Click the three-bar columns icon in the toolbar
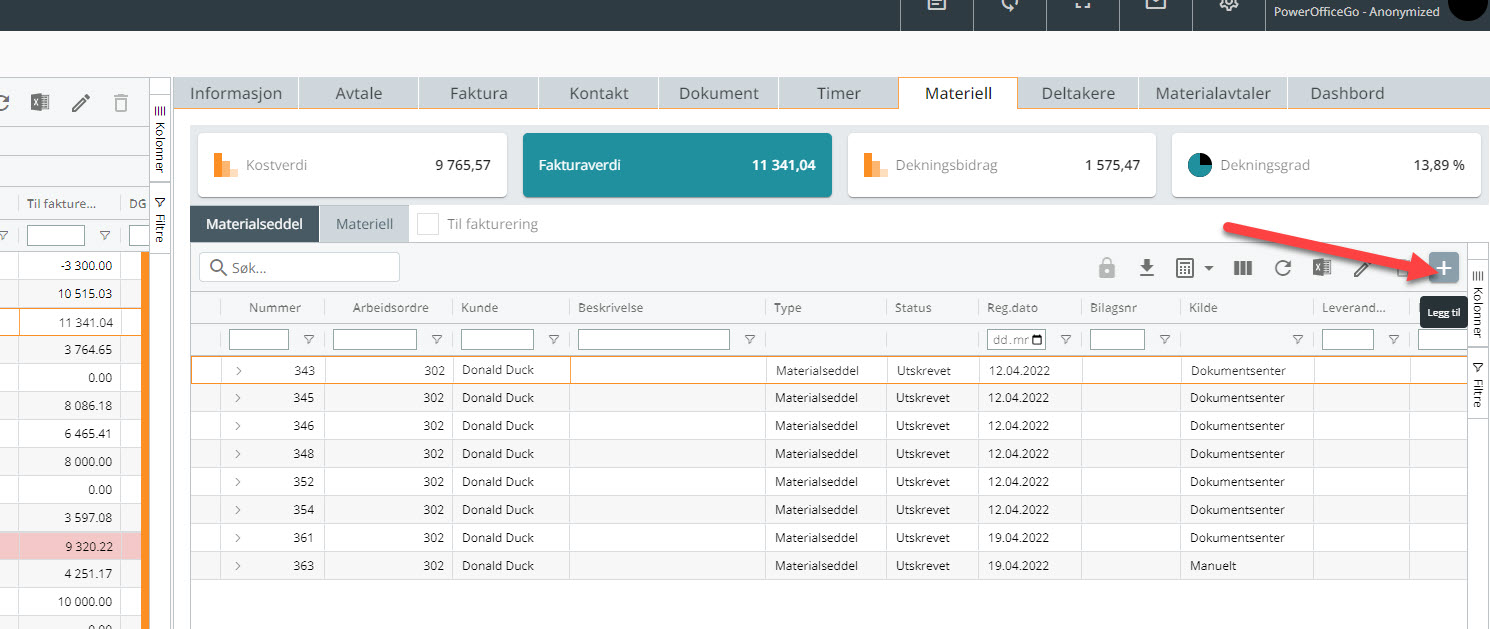This screenshot has height=629, width=1490. pos(1243,268)
